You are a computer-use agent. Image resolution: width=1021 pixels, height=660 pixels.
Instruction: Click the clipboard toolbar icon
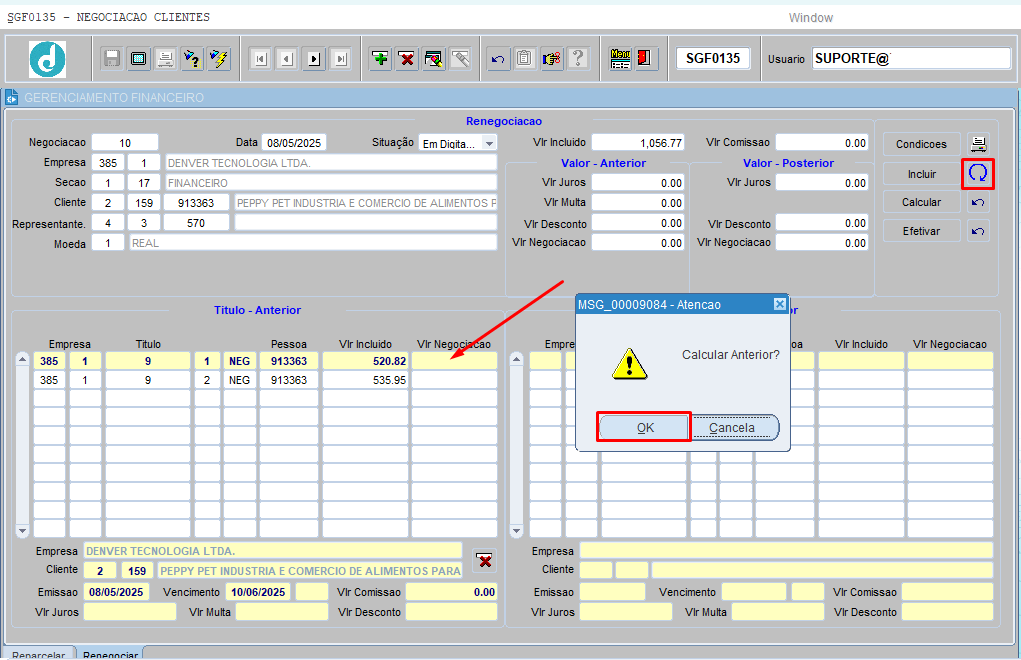click(x=525, y=59)
